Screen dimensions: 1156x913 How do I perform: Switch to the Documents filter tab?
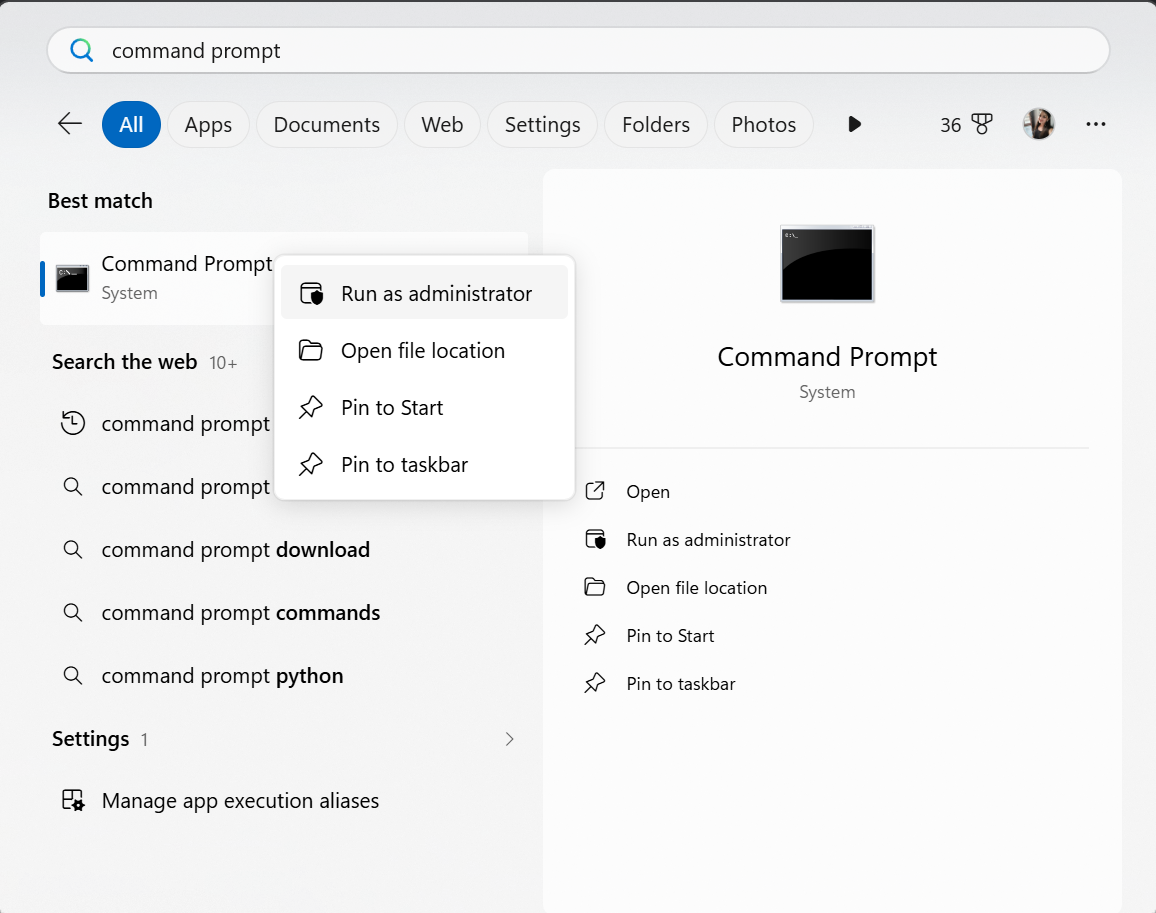(327, 125)
